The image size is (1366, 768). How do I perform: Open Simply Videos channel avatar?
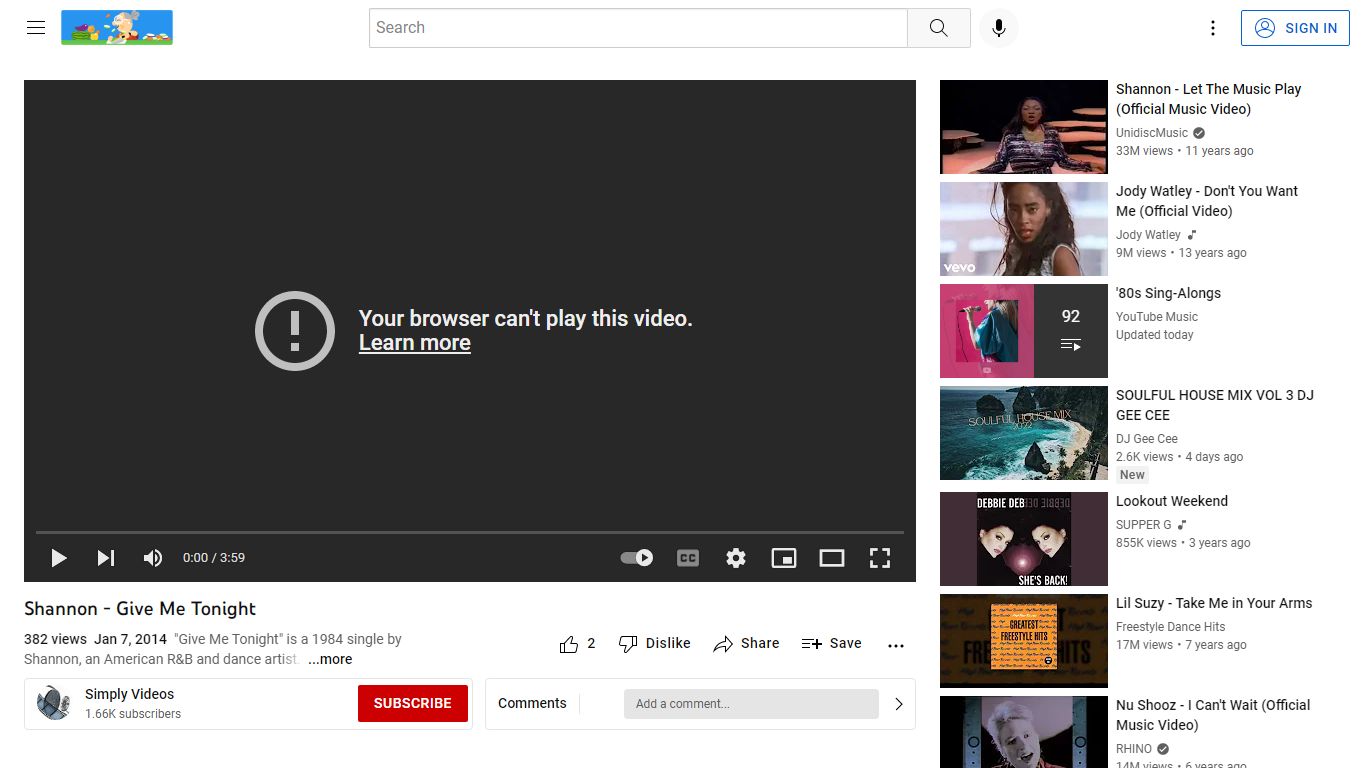coord(54,703)
